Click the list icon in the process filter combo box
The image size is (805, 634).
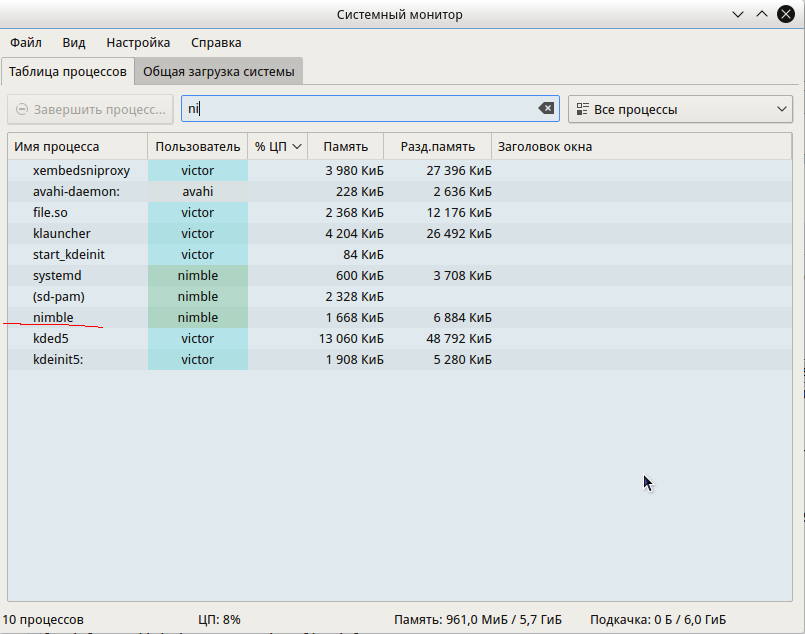(582, 109)
